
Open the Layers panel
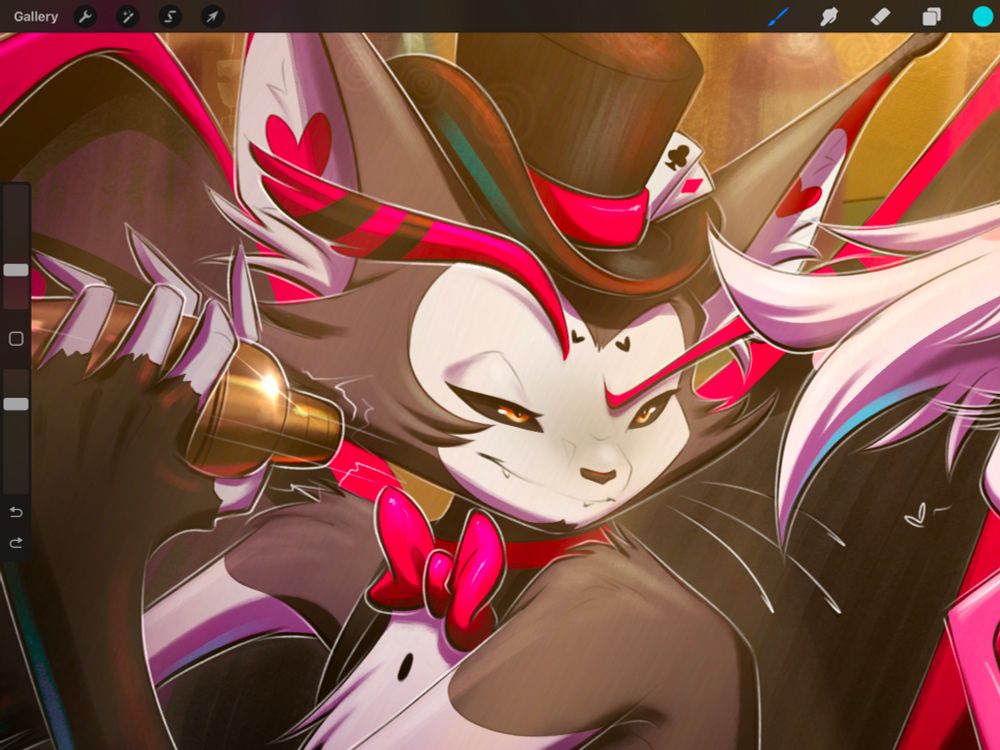pyautogui.click(x=932, y=17)
